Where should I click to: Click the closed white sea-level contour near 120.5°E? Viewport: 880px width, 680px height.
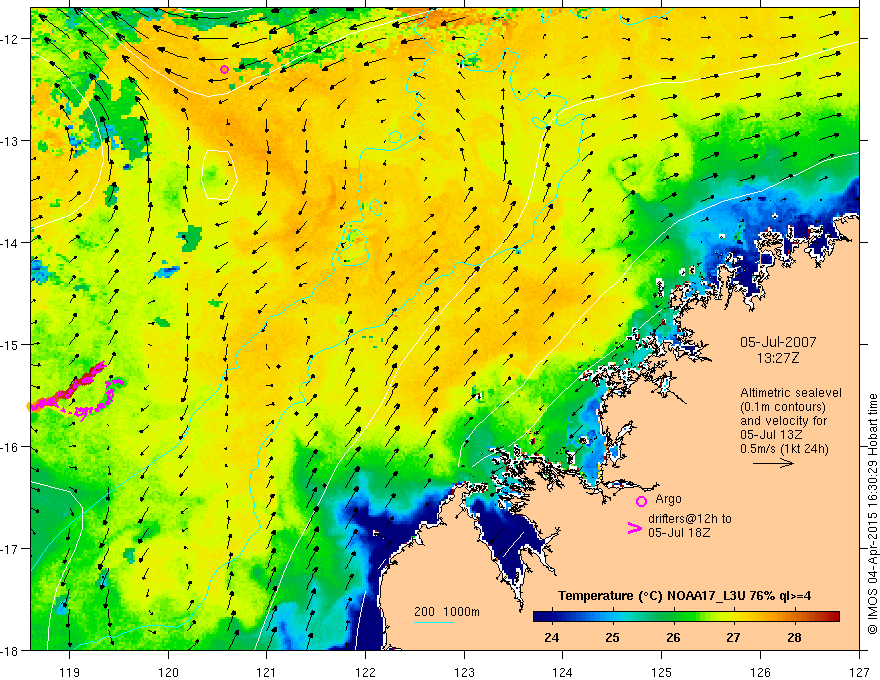pyautogui.click(x=219, y=174)
